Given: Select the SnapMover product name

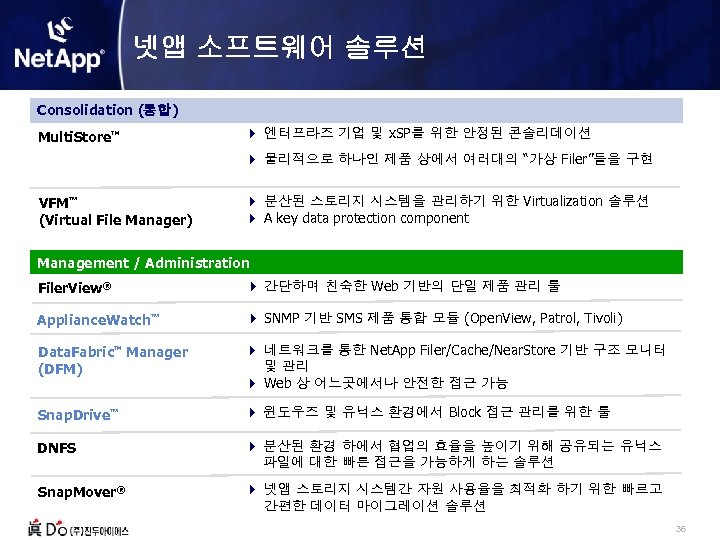Looking at the screenshot, I should [81, 492].
